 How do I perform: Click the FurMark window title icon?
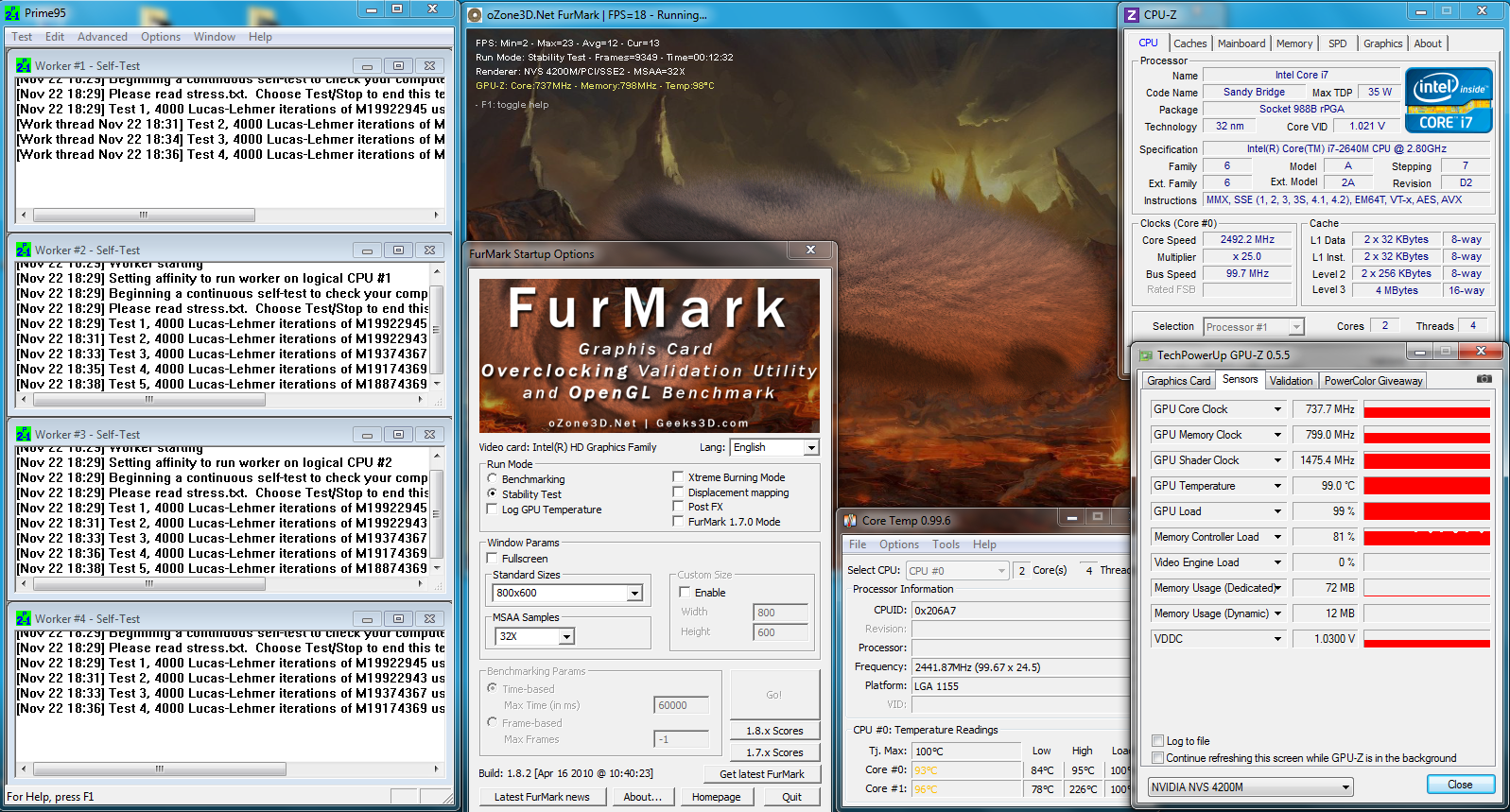[x=476, y=15]
